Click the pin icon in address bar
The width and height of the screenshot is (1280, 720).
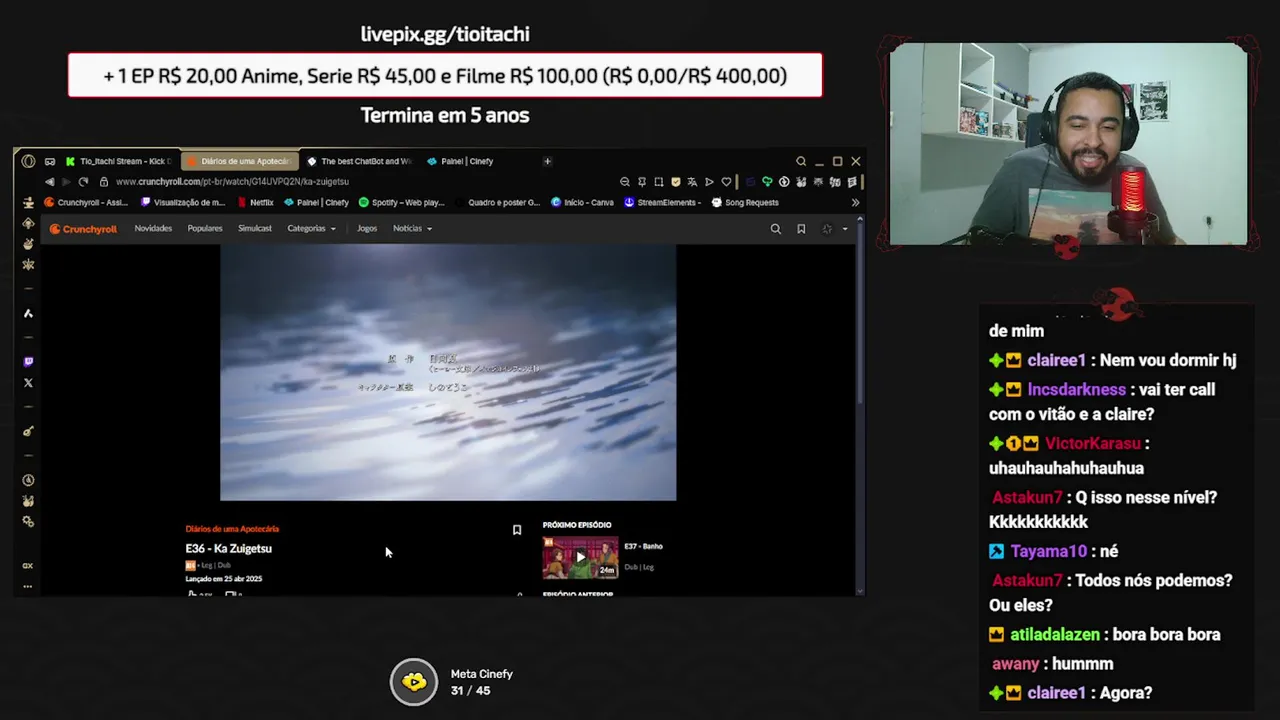[642, 182]
